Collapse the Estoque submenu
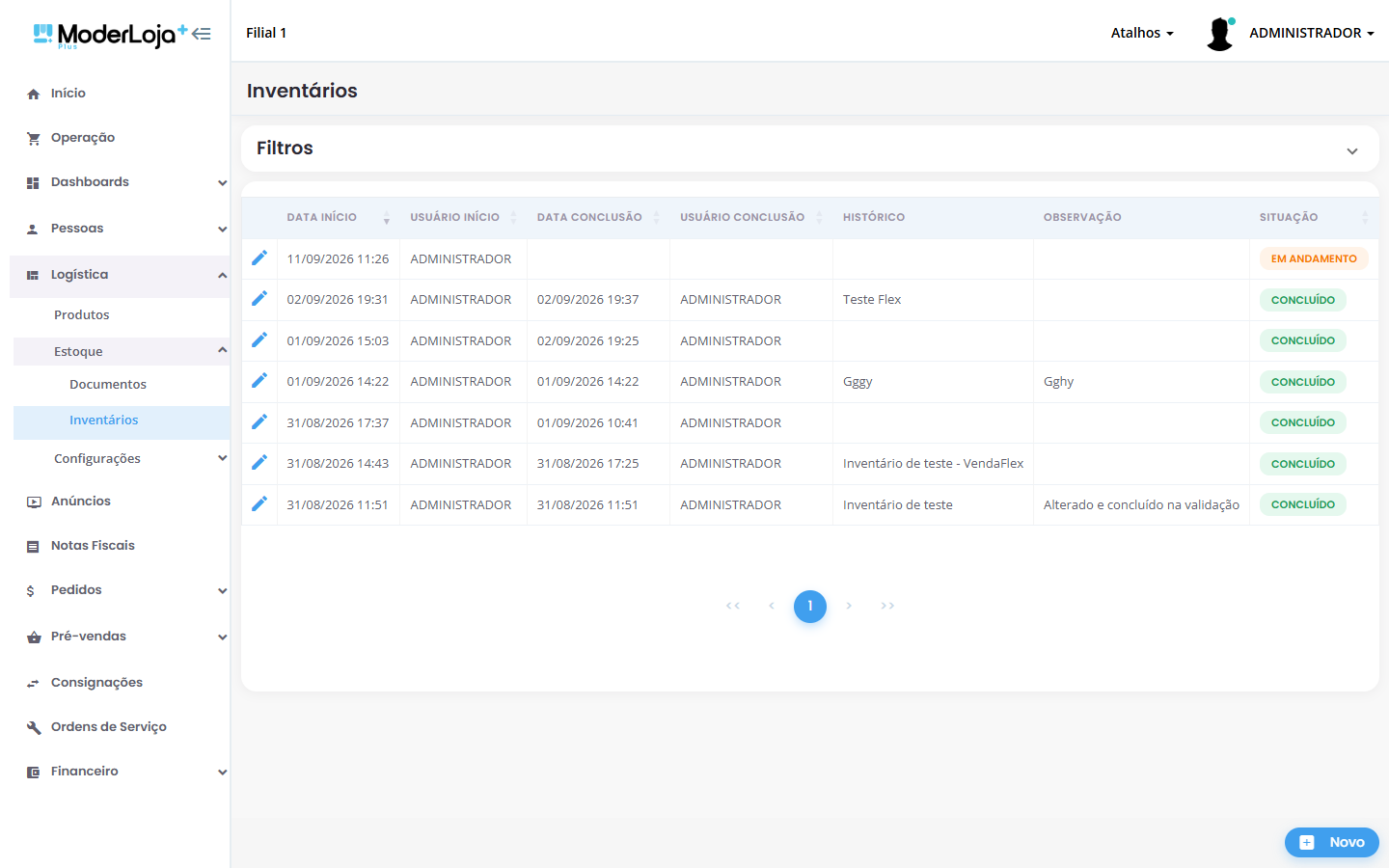This screenshot has width=1389, height=868. (222, 350)
